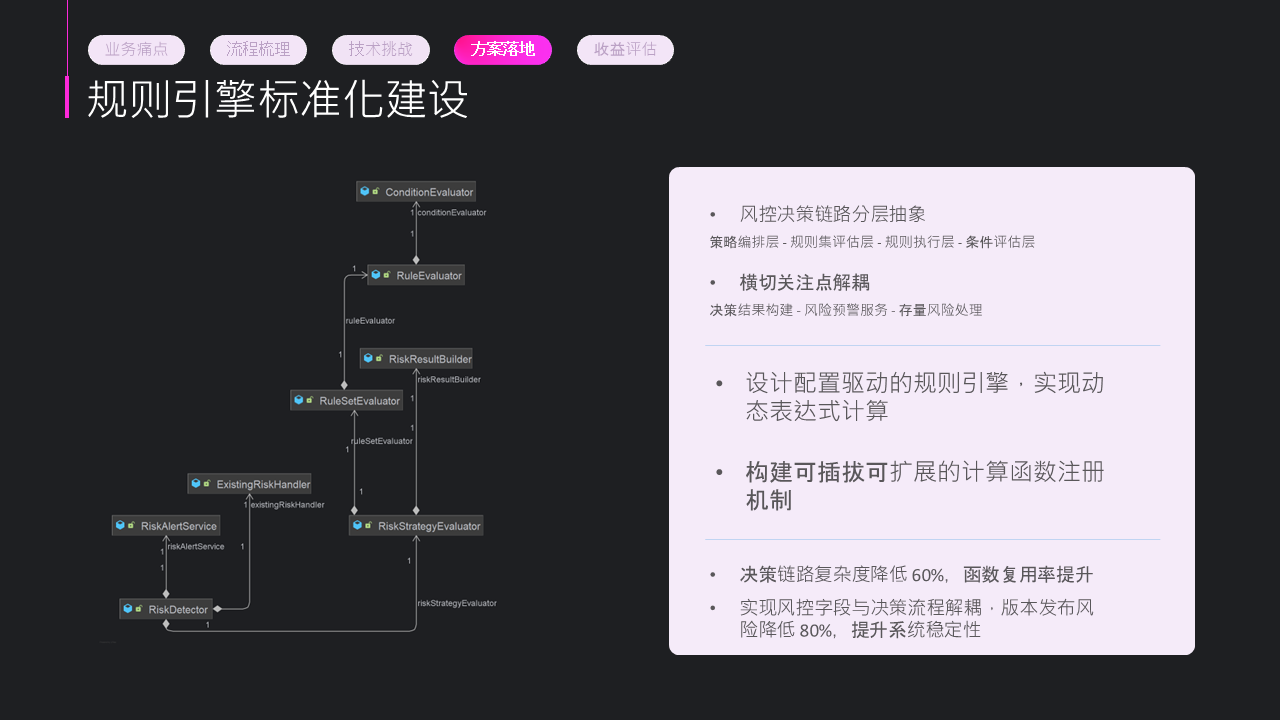
Task: Select the ConditionEvaluator node label
Action: tap(429, 192)
